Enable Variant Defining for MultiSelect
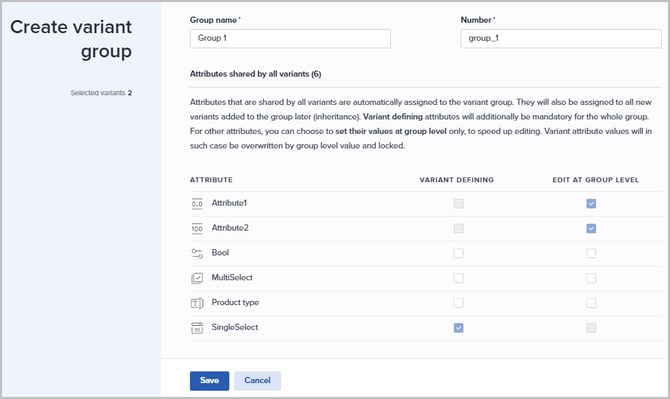 [x=458, y=278]
